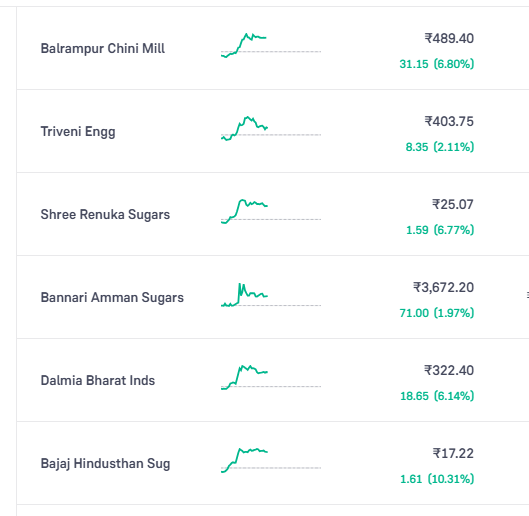This screenshot has height=516, width=529.
Task: Select the 1.61 (10.31%) change value
Action: tap(437, 479)
